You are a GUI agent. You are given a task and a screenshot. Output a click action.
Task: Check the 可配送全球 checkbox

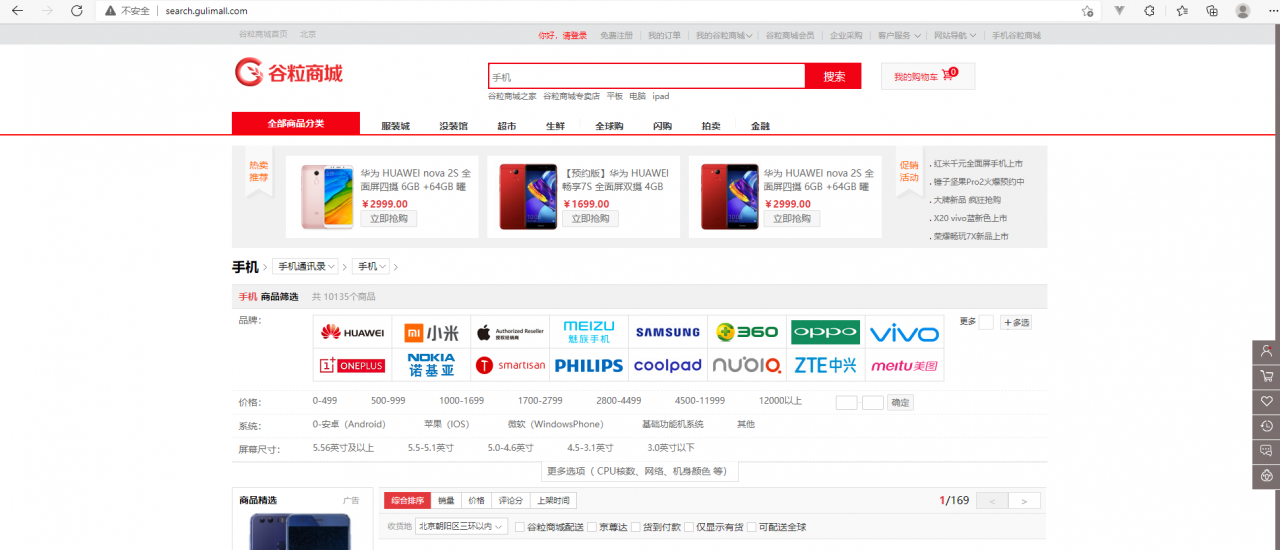753,527
